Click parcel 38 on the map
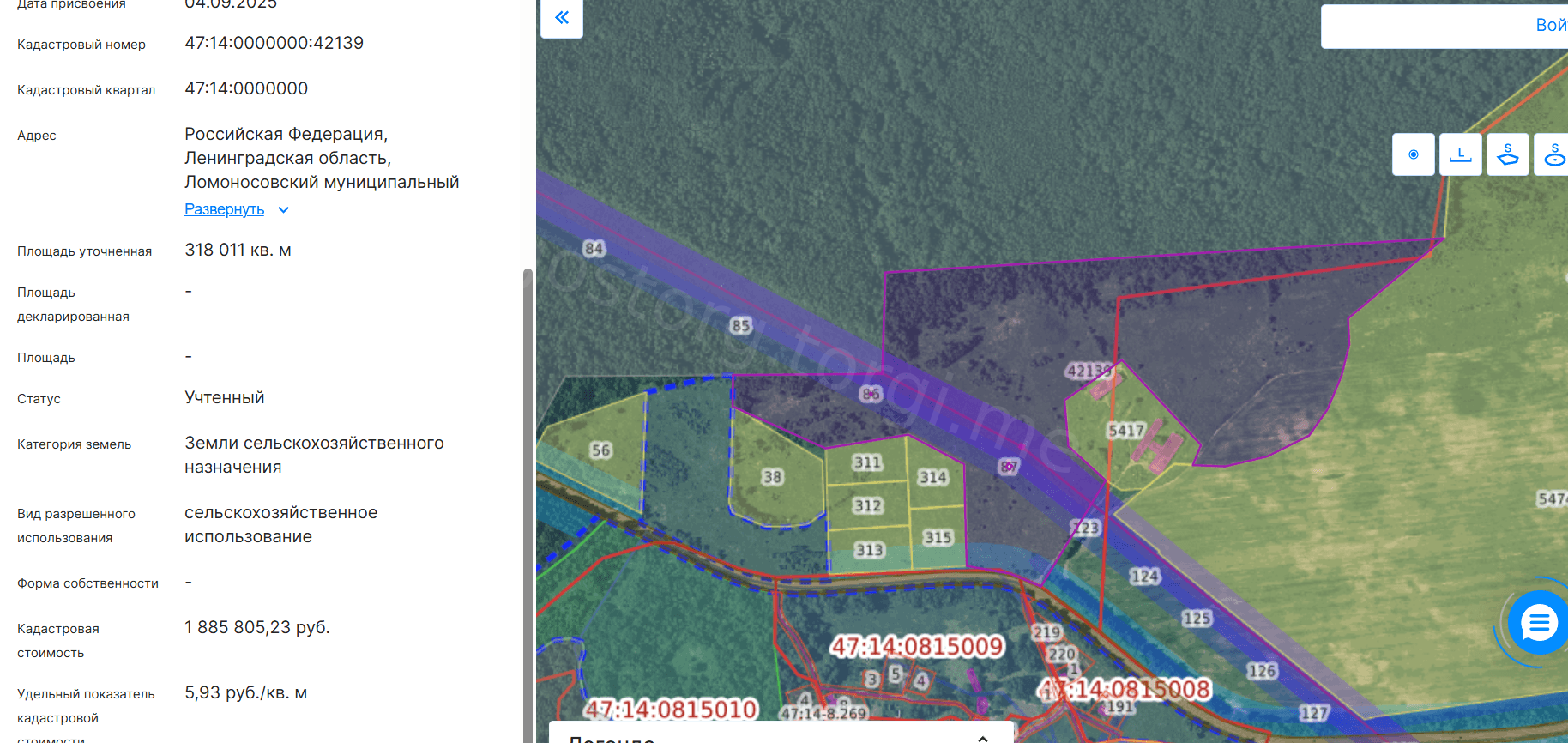 [772, 477]
